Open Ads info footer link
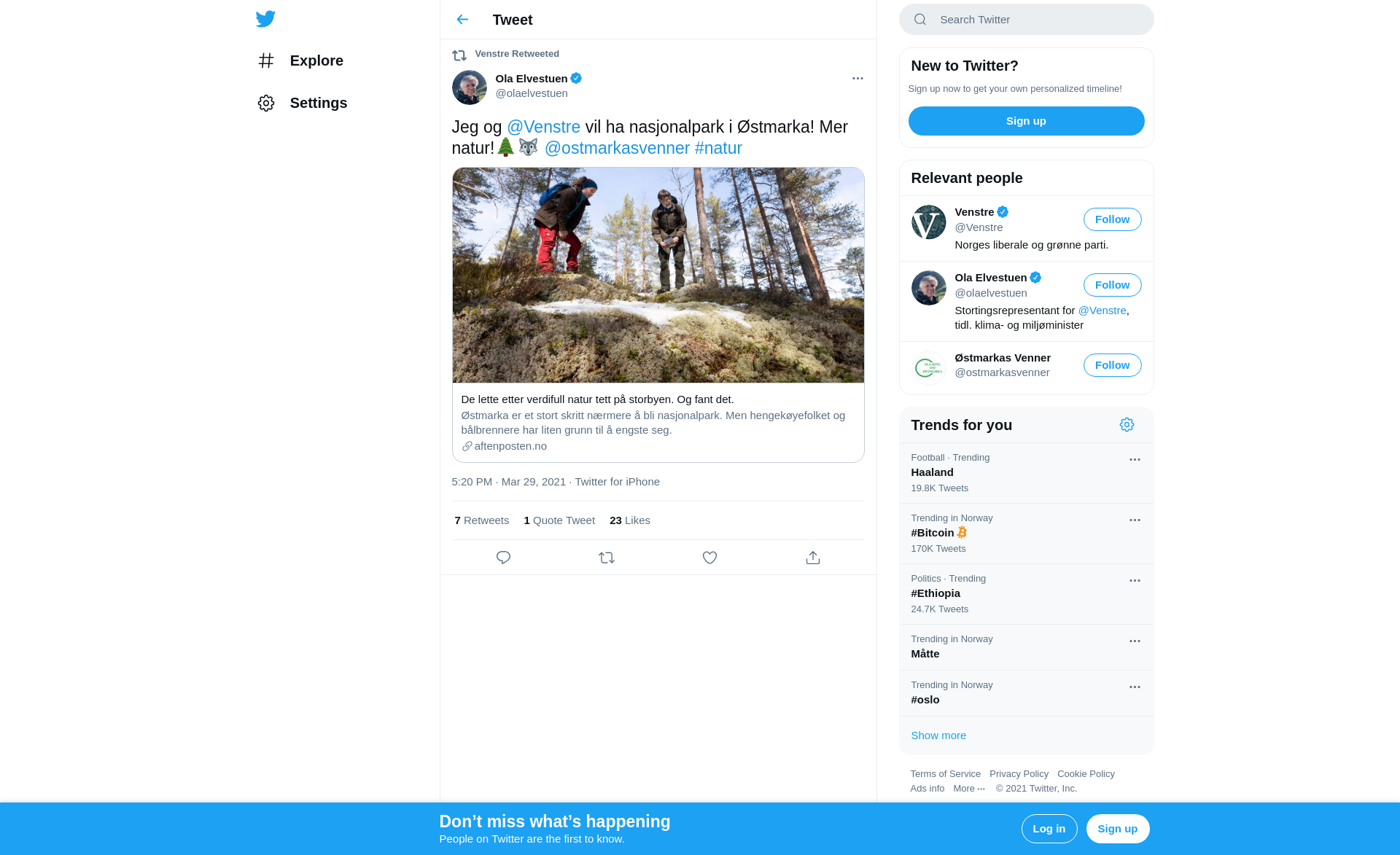 927,789
